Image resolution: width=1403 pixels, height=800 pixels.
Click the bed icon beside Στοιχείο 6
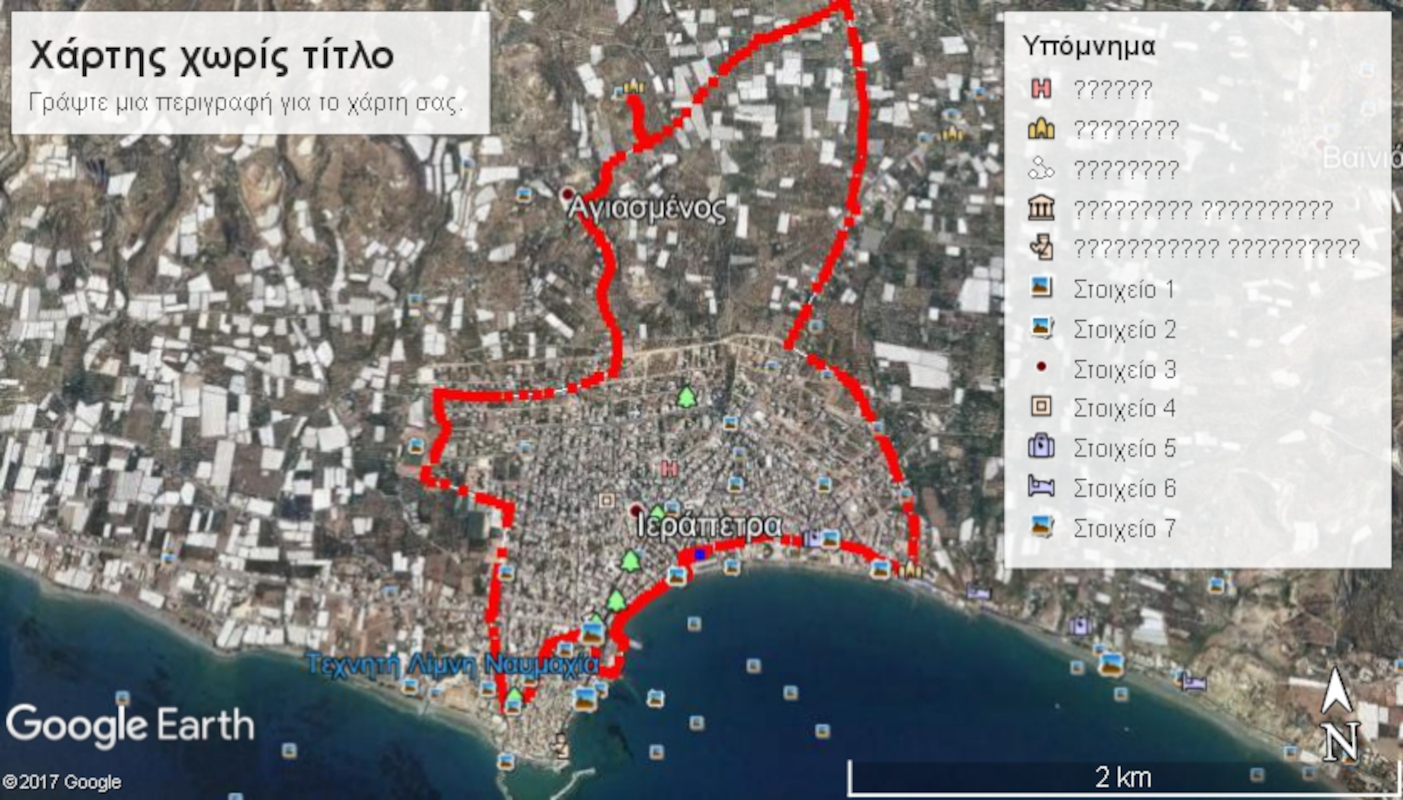click(x=1041, y=488)
